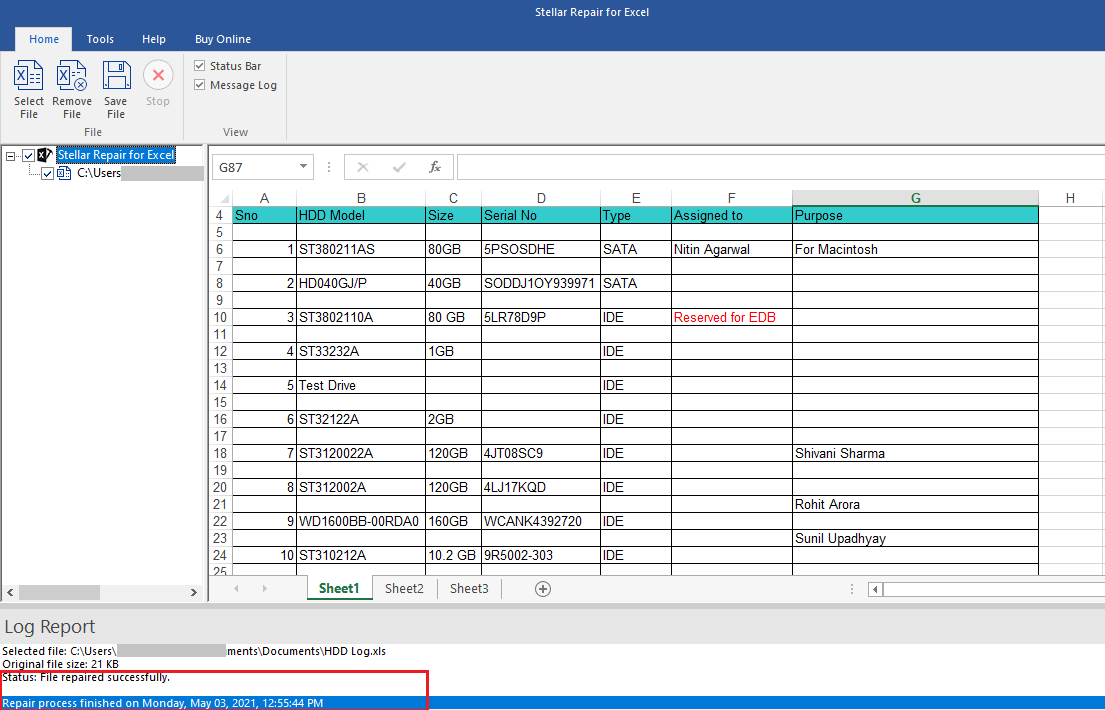Image resolution: width=1105 pixels, height=710 pixels.
Task: Open the Name Box dropdown arrow
Action: pyautogui.click(x=303, y=167)
